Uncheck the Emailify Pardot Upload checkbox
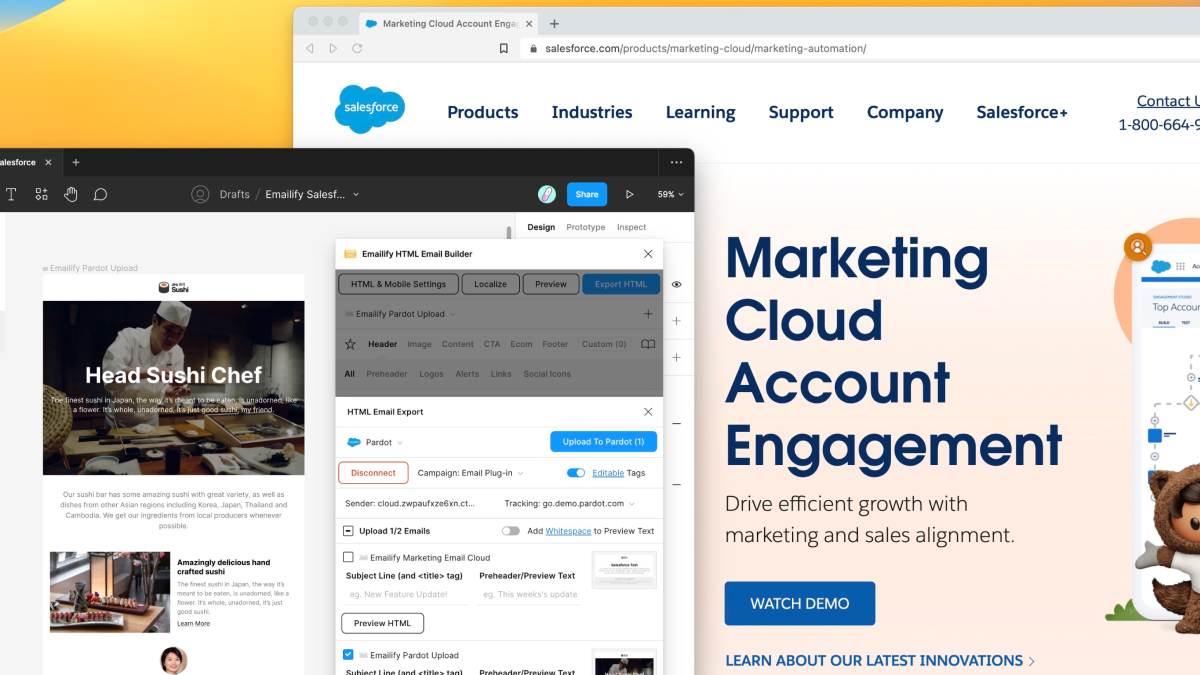1200x675 pixels. (348, 655)
